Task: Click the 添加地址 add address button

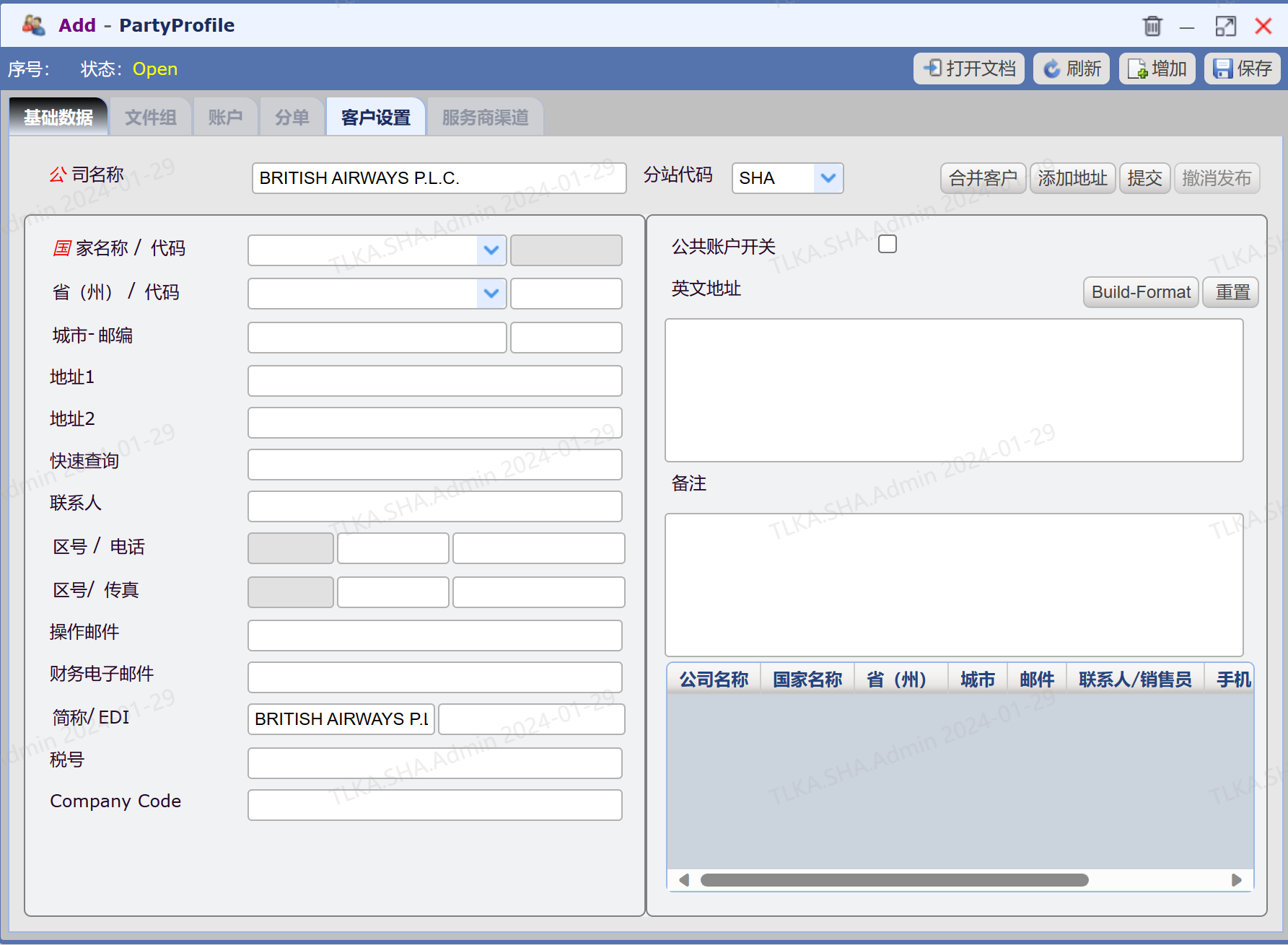Action: pos(1072,178)
